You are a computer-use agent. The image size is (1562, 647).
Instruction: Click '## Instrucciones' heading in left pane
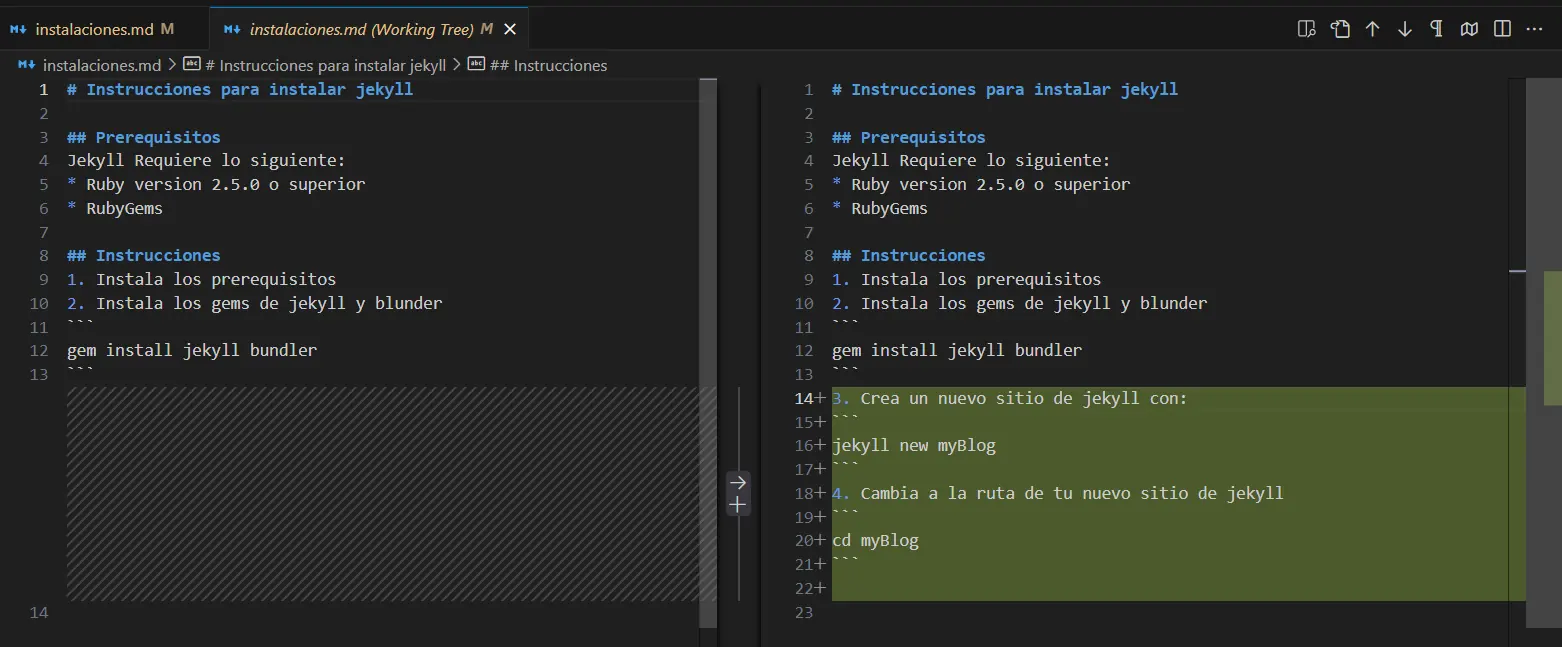[143, 255]
